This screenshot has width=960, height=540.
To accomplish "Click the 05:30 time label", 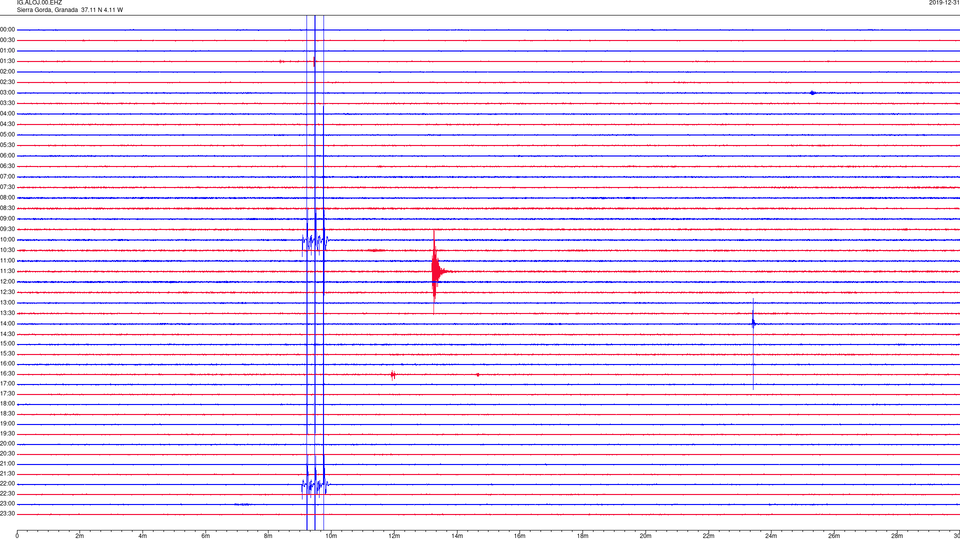I will click(7, 145).
